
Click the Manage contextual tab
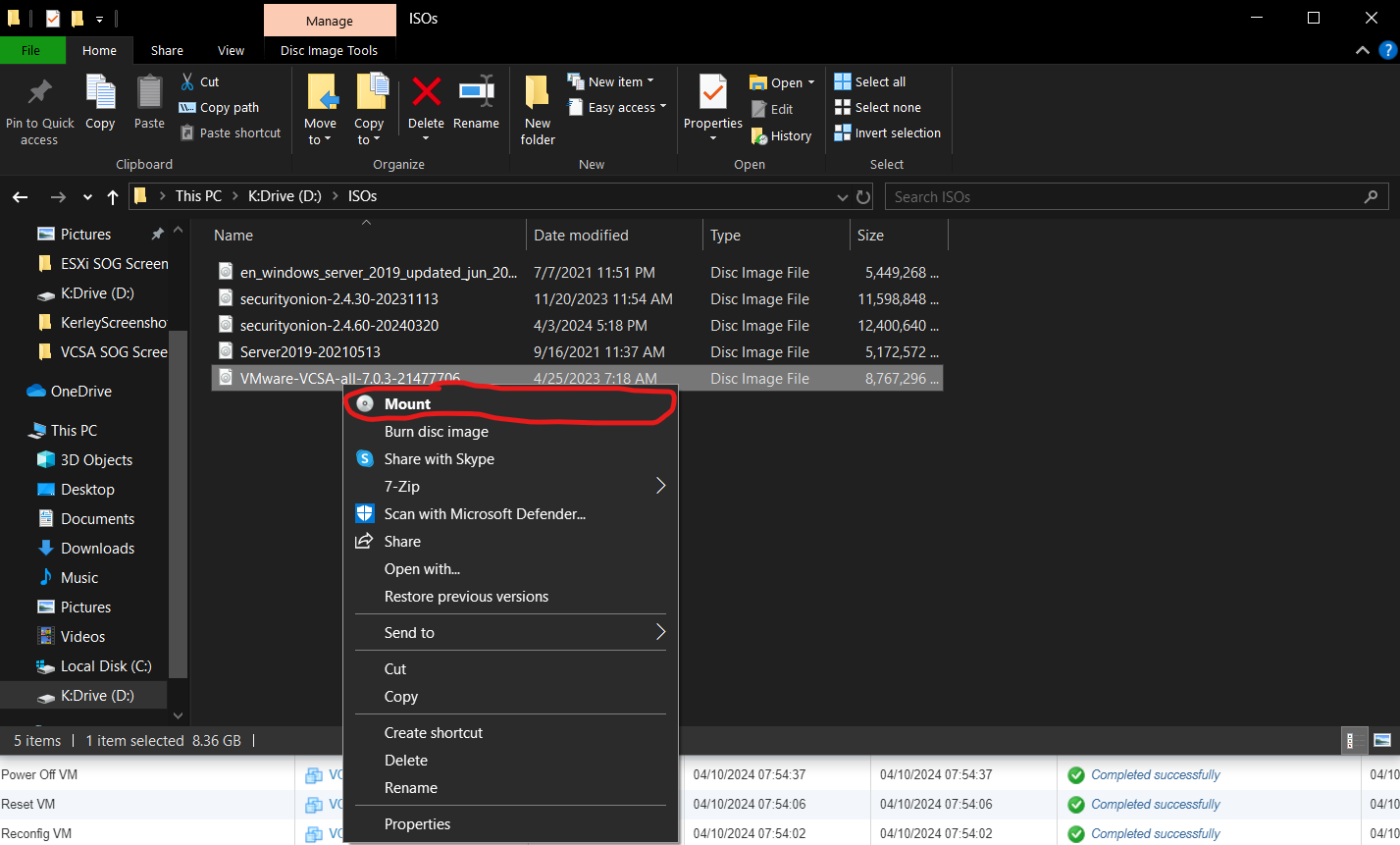click(x=330, y=21)
